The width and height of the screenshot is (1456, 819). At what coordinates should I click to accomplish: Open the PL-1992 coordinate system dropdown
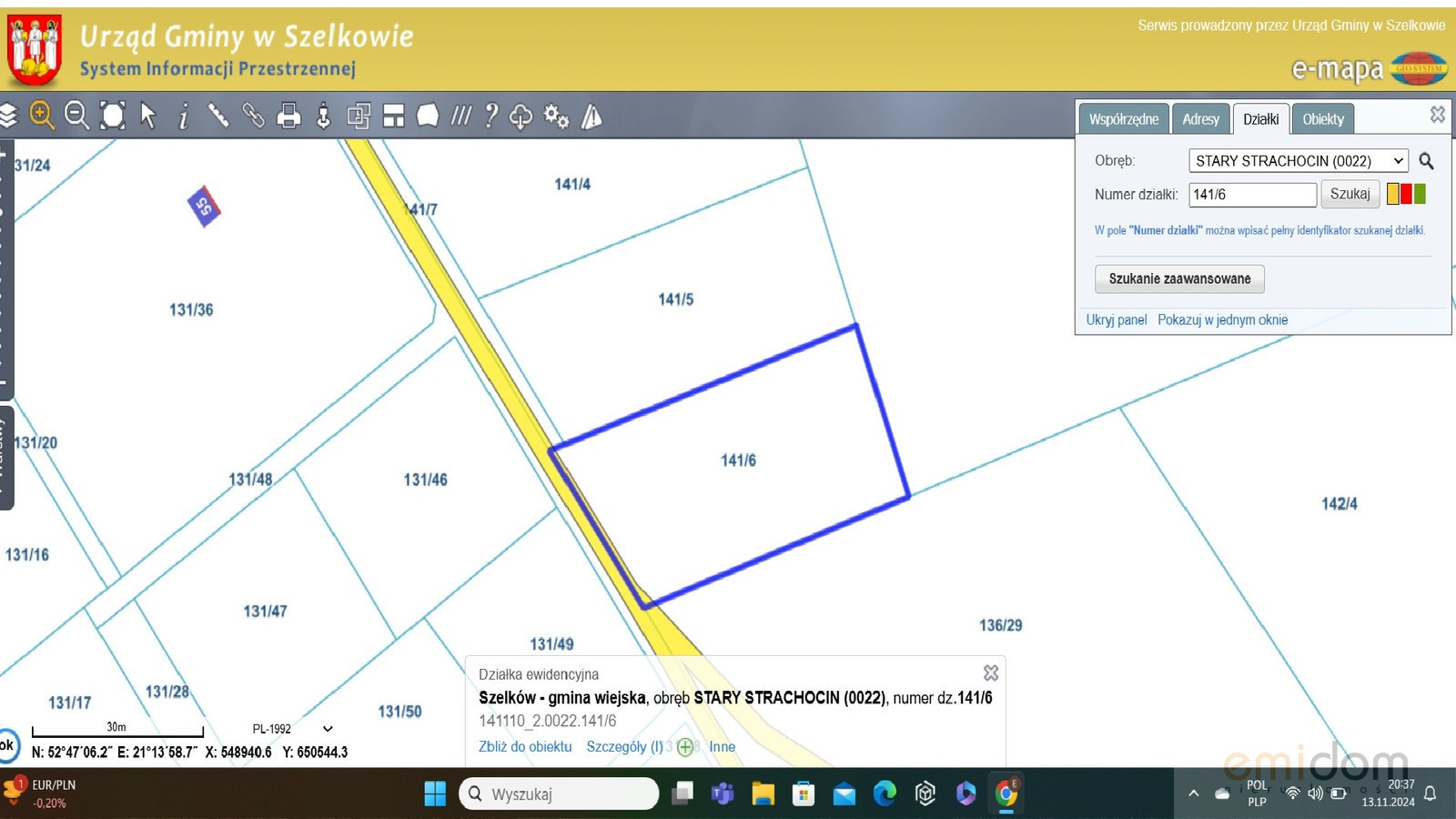click(x=292, y=729)
